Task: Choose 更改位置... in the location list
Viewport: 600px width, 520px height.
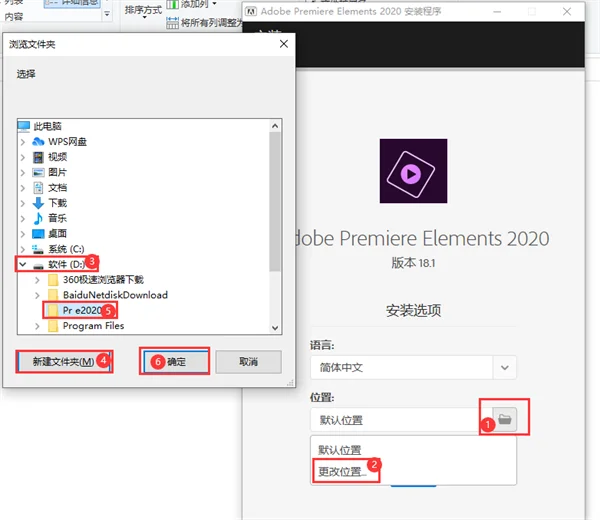Action: [342, 472]
